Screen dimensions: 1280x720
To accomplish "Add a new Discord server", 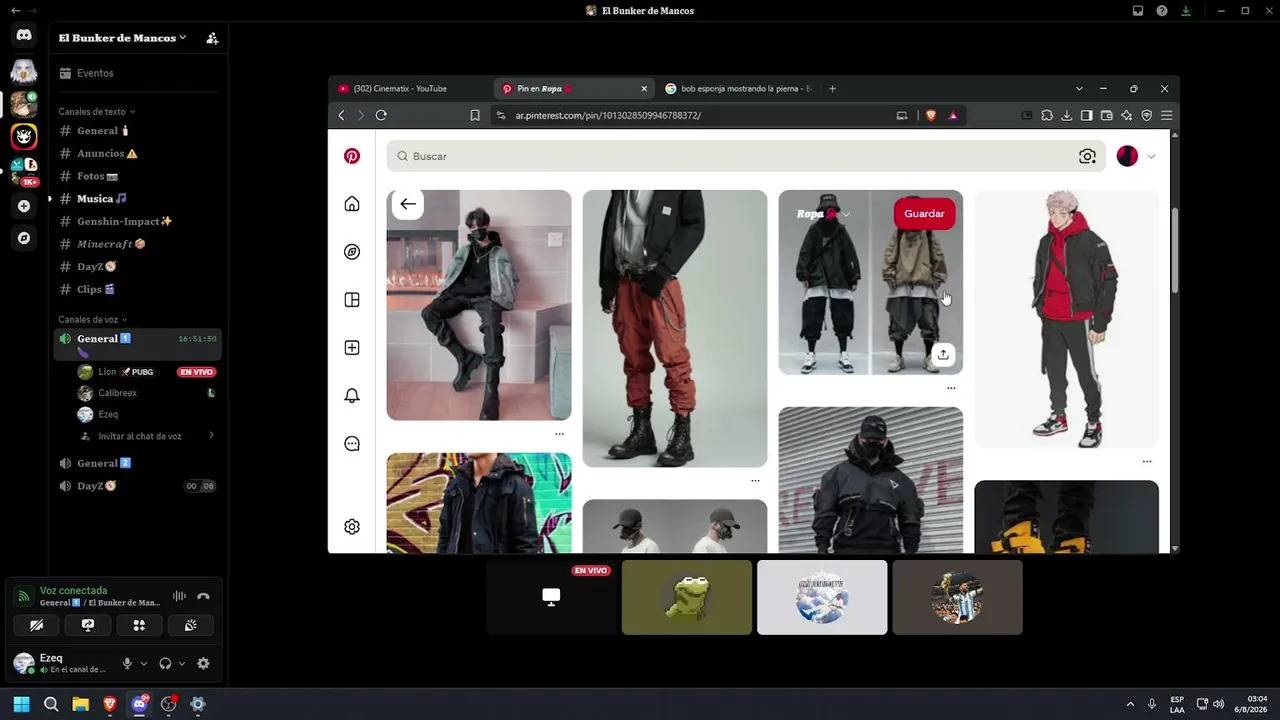I will click(x=24, y=206).
